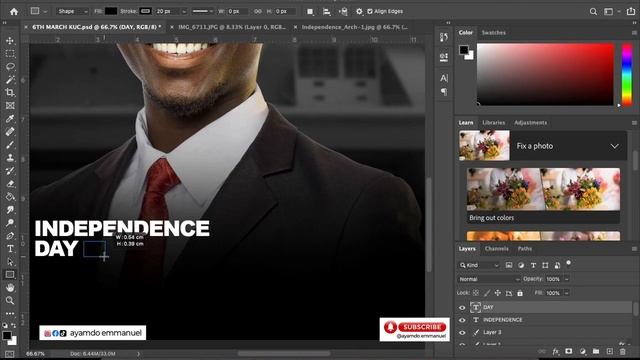
Task: Create a new layer
Action: click(x=609, y=351)
